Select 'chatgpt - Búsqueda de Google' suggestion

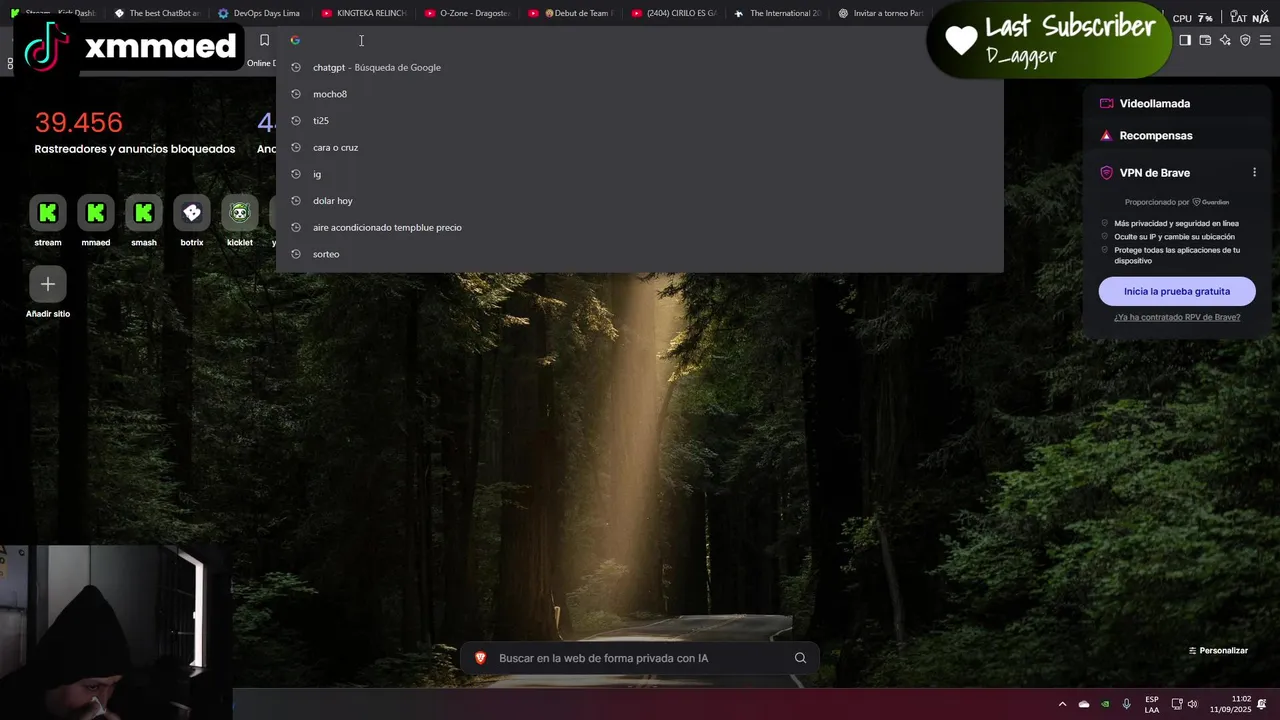[640, 67]
